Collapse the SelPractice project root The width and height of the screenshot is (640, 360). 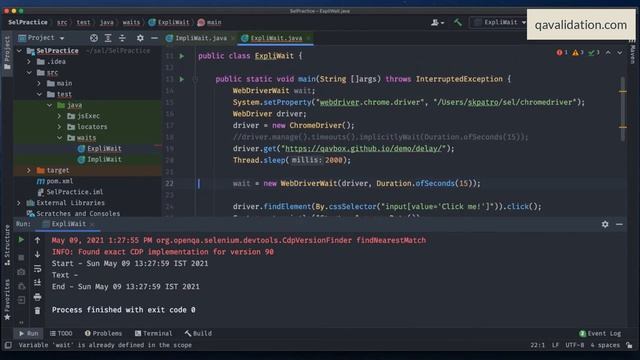19,51
